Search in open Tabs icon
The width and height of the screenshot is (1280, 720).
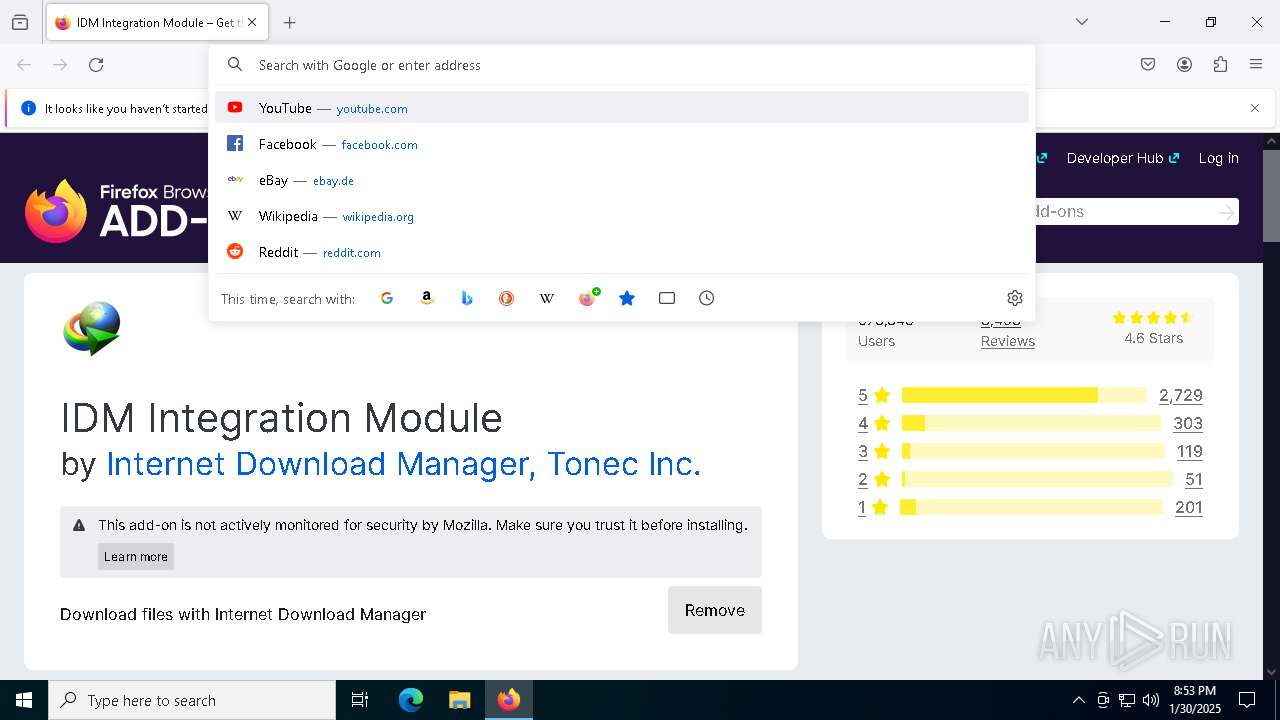tap(667, 298)
